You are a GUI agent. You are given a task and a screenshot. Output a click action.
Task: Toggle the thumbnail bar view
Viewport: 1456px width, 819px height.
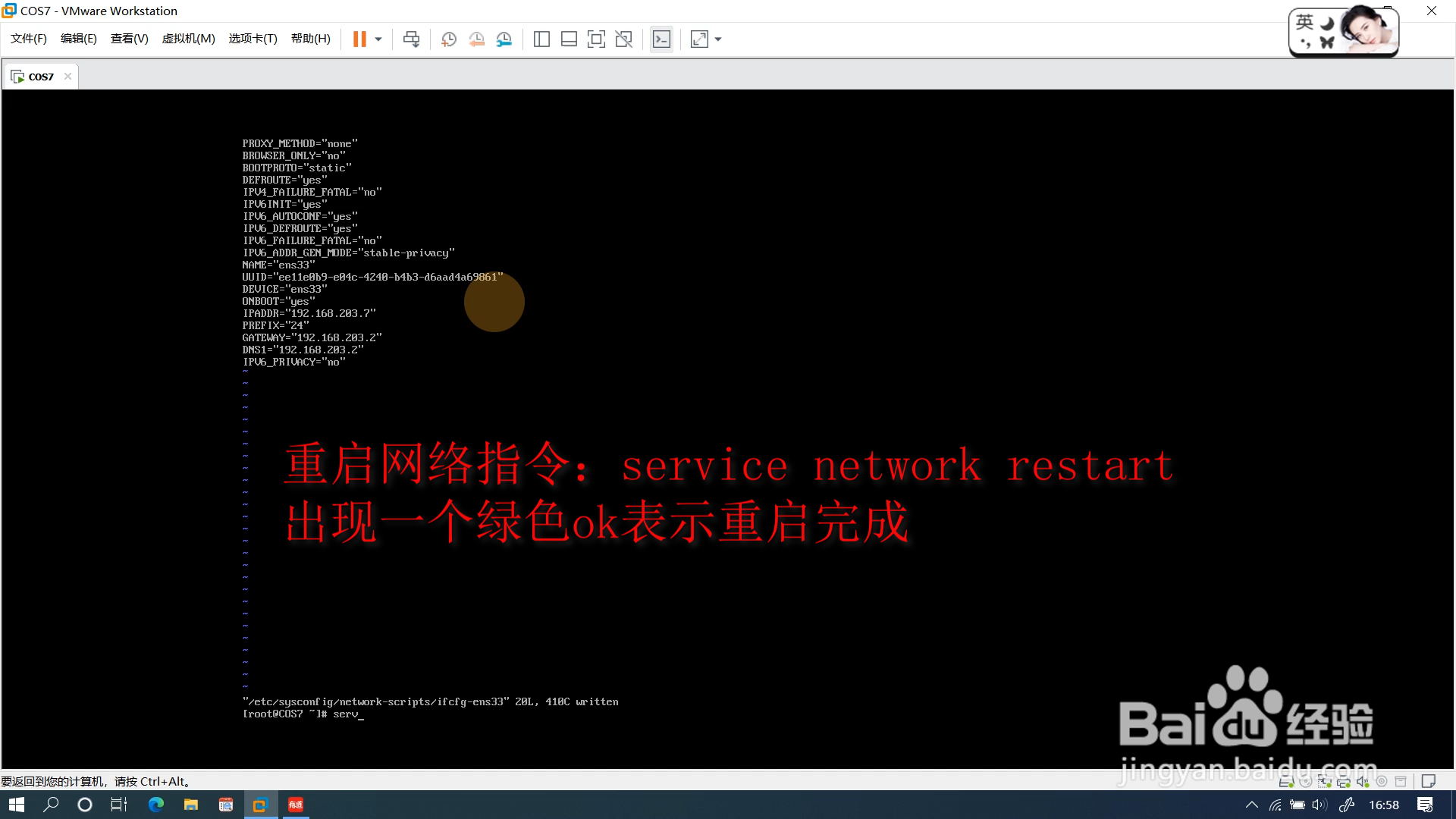click(x=569, y=39)
